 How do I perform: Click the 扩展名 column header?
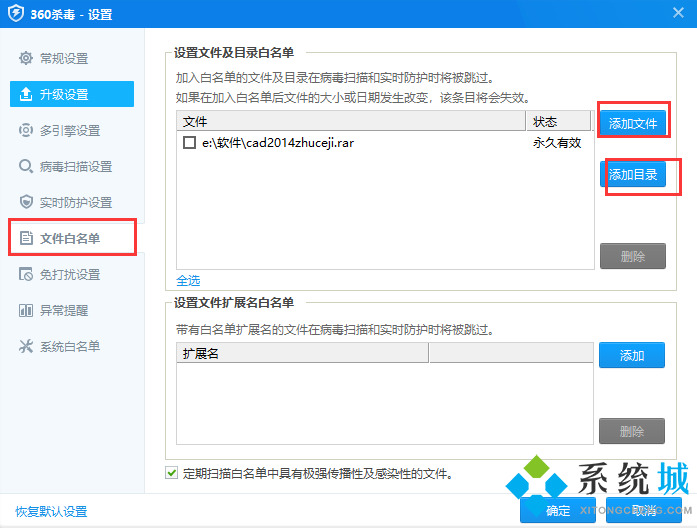(x=302, y=353)
